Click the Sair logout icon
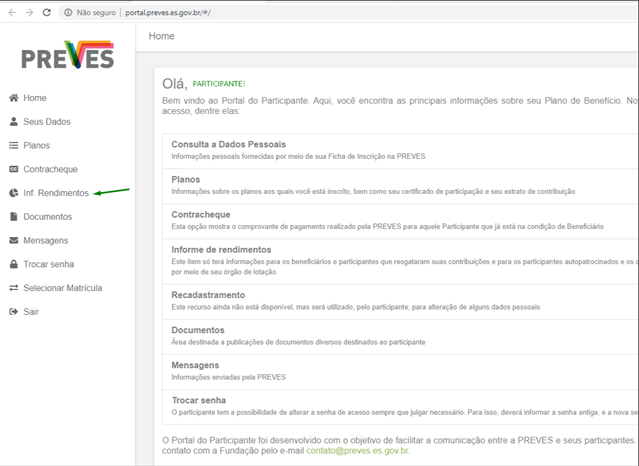The height and width of the screenshot is (466, 639). [x=14, y=312]
